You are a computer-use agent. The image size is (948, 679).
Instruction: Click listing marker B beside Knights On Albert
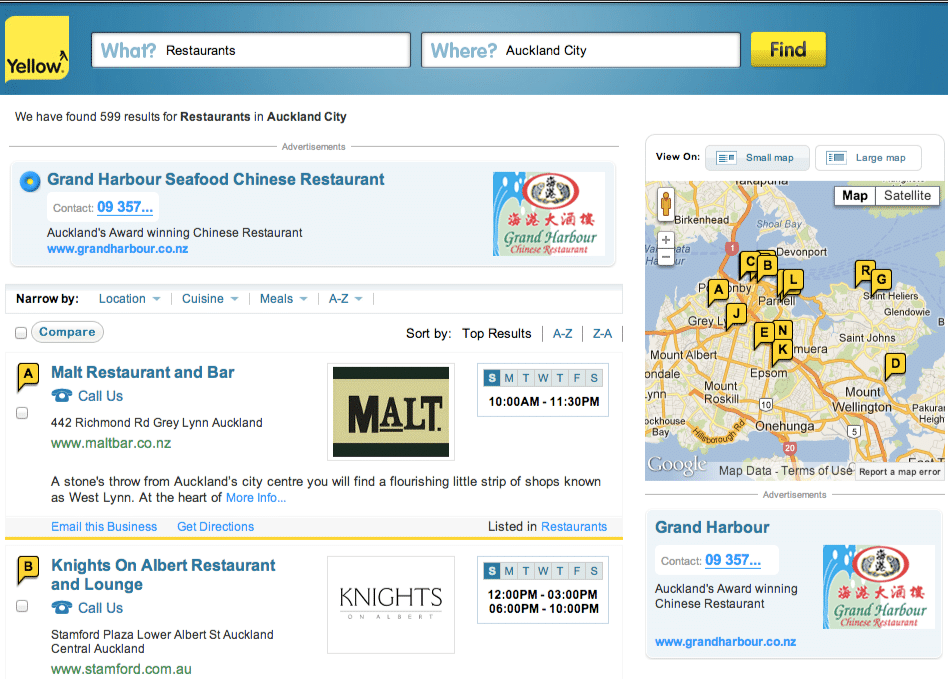click(28, 569)
